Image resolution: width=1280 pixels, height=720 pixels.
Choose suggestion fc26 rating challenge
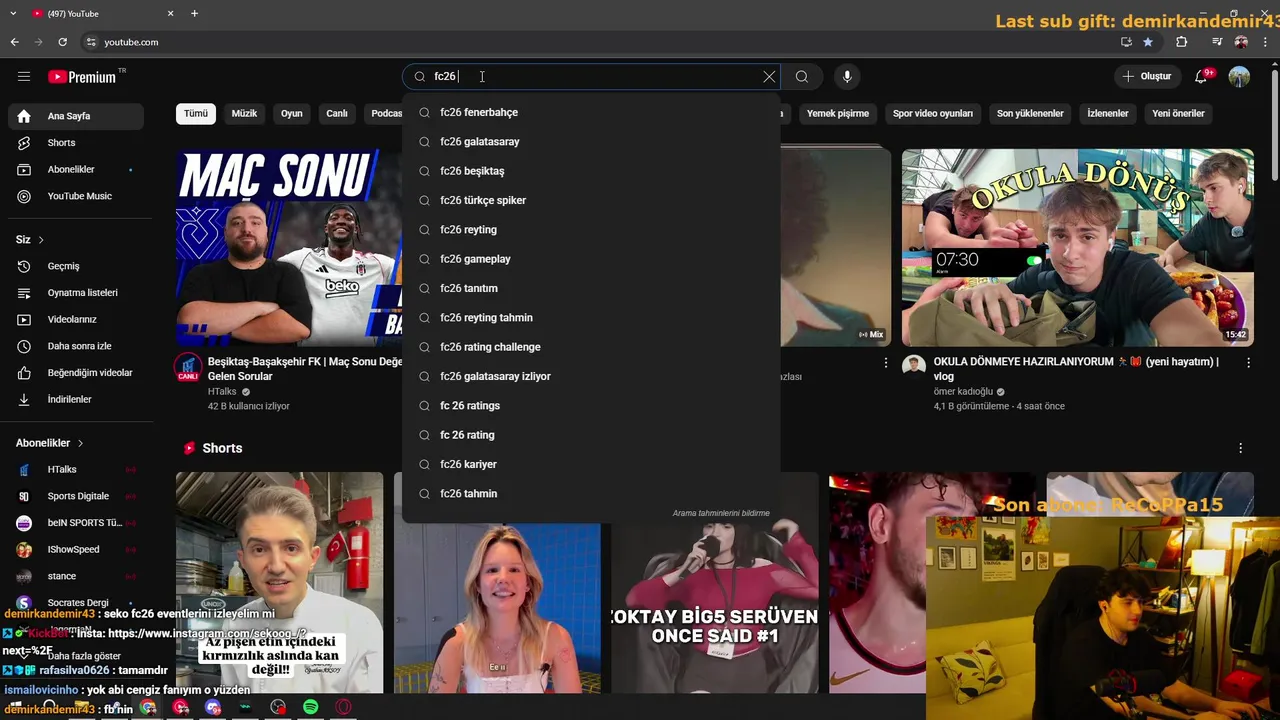click(x=591, y=347)
